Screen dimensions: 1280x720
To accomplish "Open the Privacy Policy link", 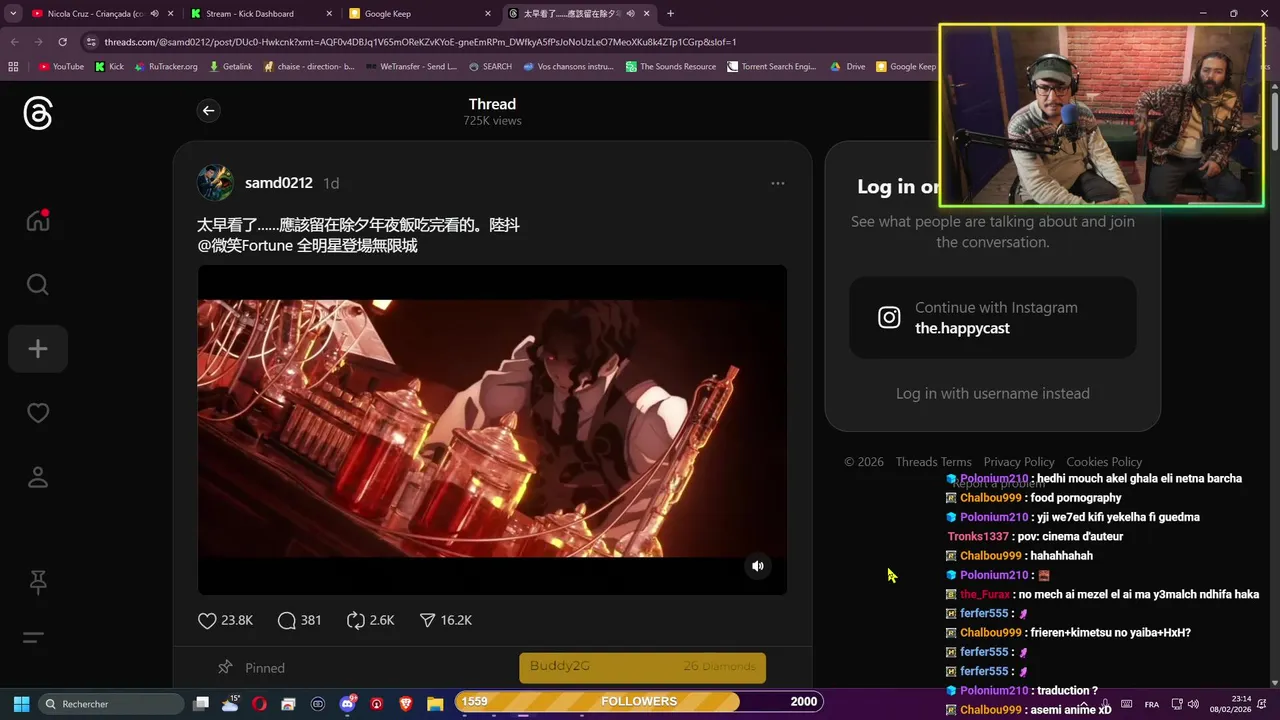I will (x=1018, y=462).
